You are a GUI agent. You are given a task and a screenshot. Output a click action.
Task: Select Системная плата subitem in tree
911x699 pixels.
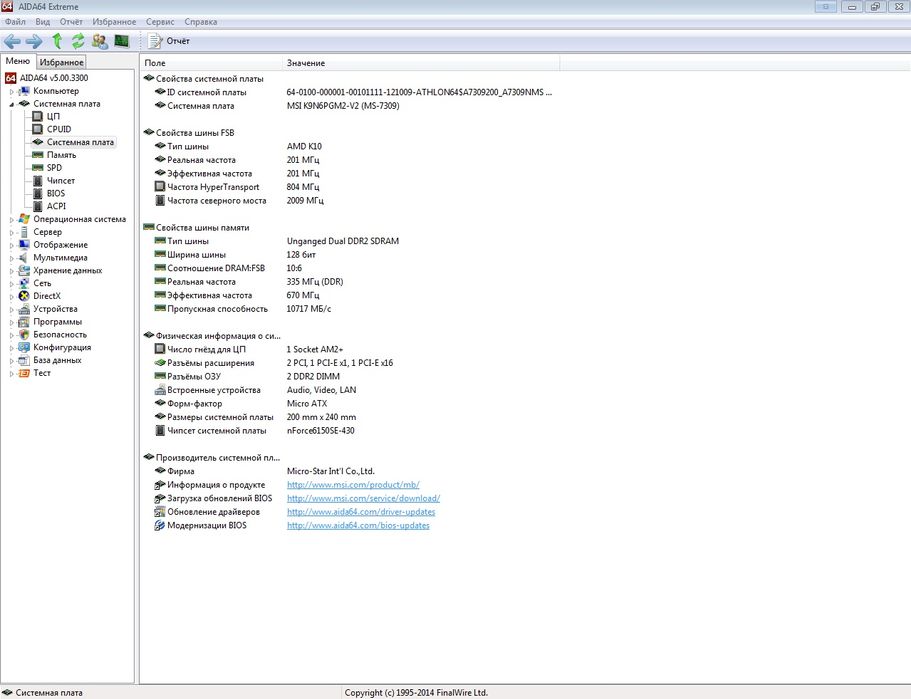[80, 142]
